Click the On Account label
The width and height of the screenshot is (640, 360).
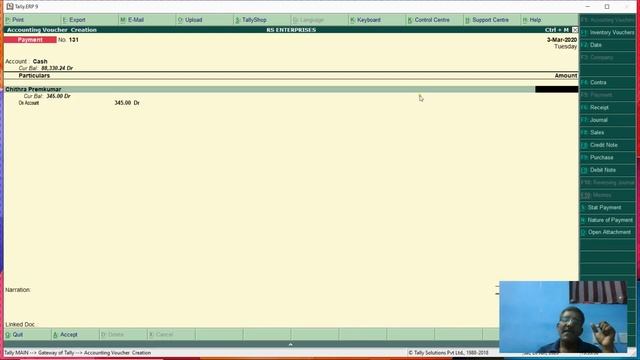[29, 103]
